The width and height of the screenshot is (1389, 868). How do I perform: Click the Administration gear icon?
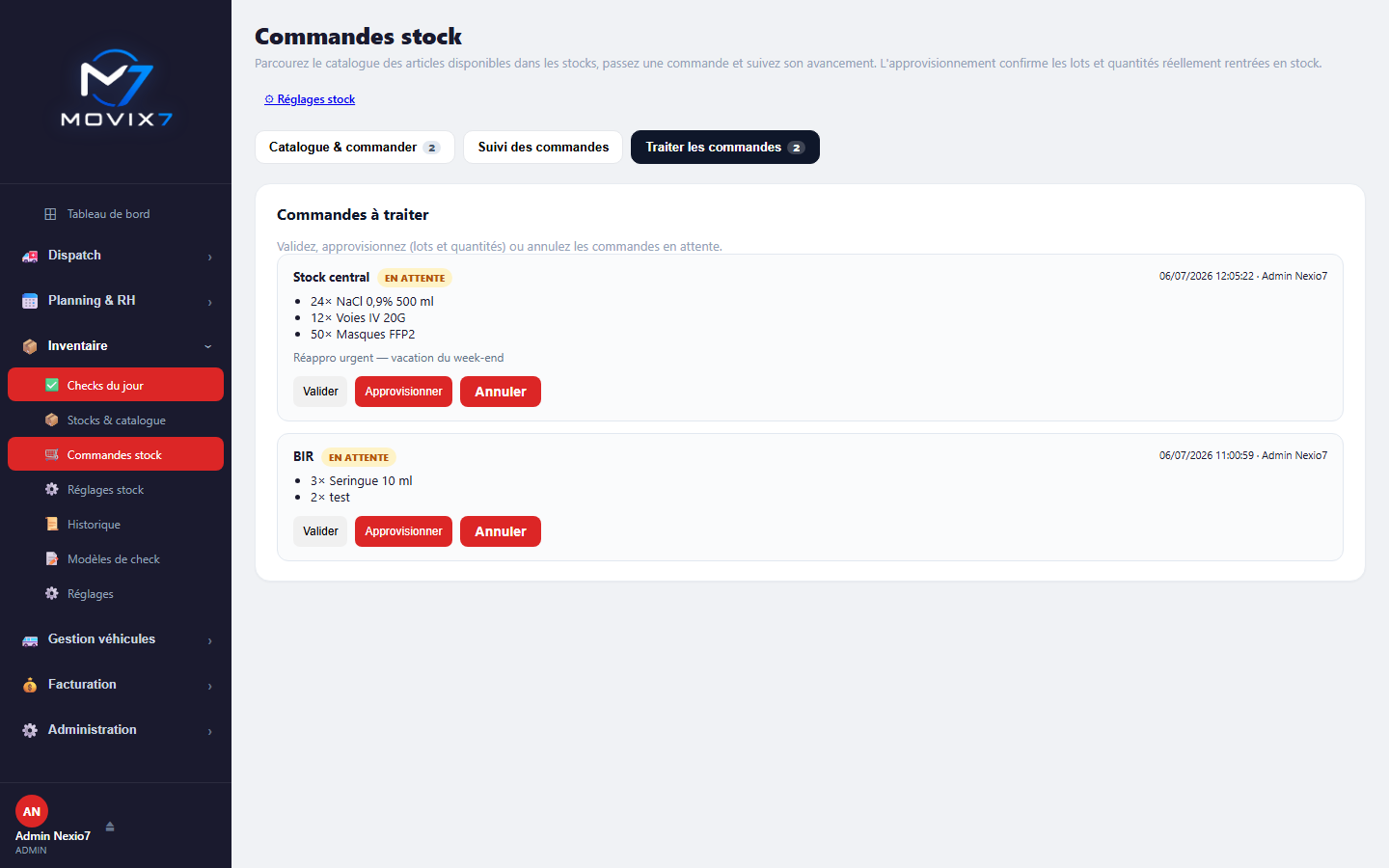click(x=30, y=730)
